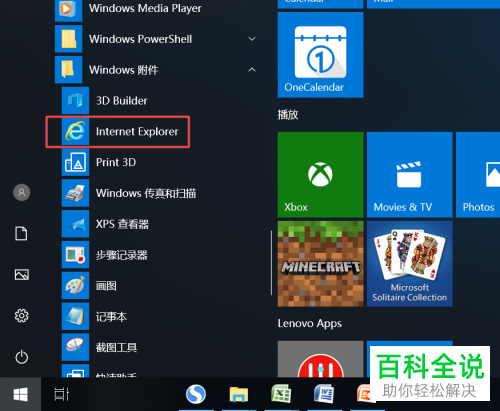Viewport: 500px width, 411px height.
Task: Open Sogou browser from taskbar
Action: pos(196,394)
